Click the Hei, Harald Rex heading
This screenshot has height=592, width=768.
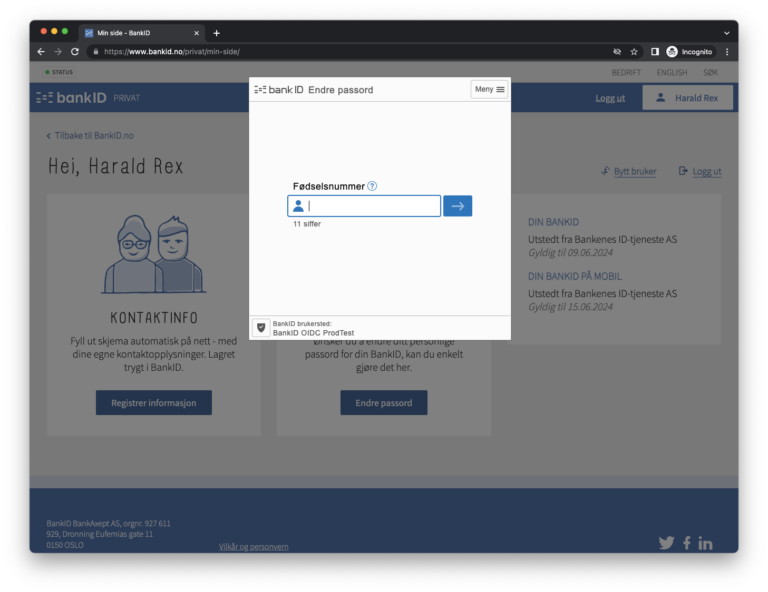point(116,166)
